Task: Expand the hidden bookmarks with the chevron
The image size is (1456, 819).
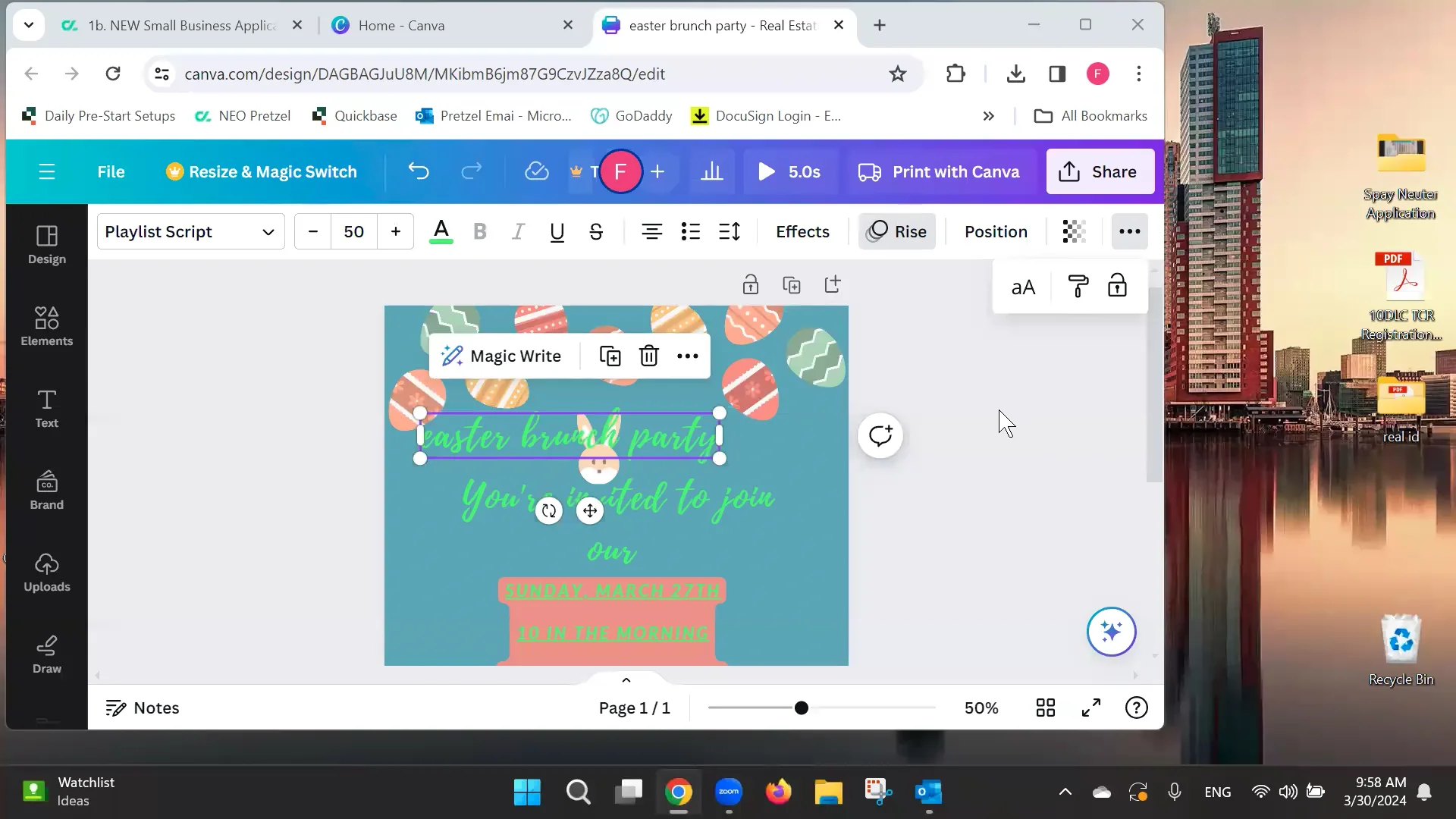Action: point(988,115)
